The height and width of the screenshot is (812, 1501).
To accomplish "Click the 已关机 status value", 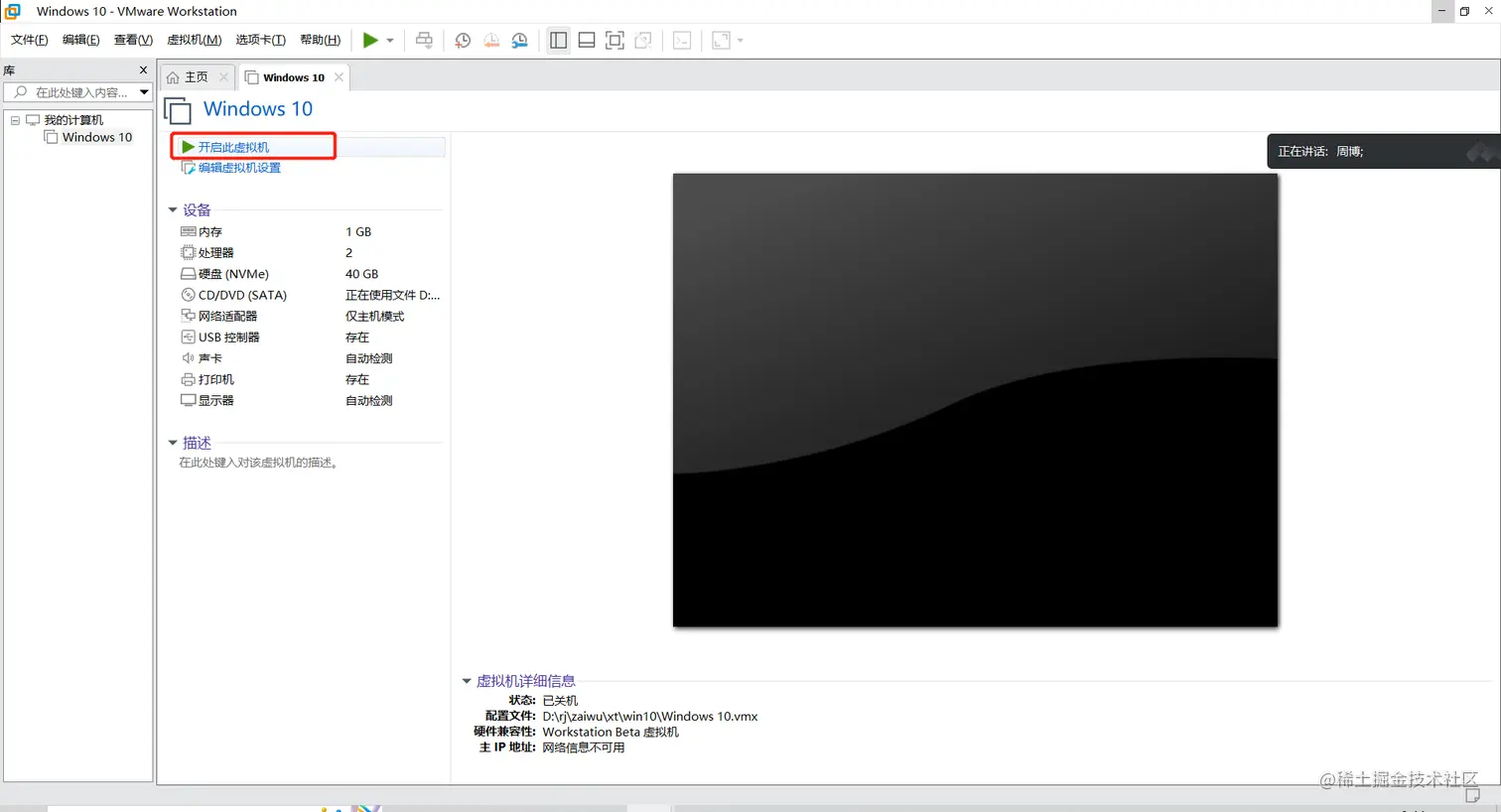I will [560, 701].
